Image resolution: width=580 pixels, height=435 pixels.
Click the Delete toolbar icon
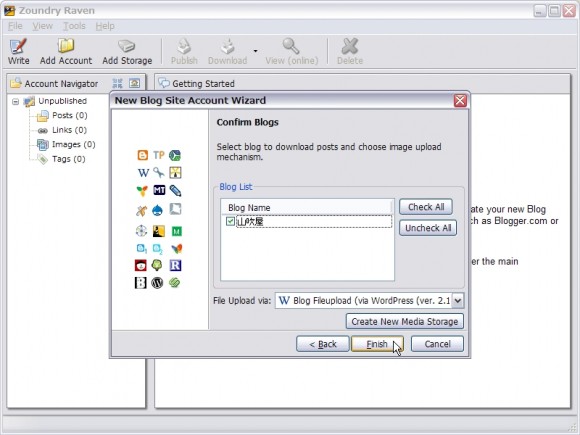pos(350,52)
